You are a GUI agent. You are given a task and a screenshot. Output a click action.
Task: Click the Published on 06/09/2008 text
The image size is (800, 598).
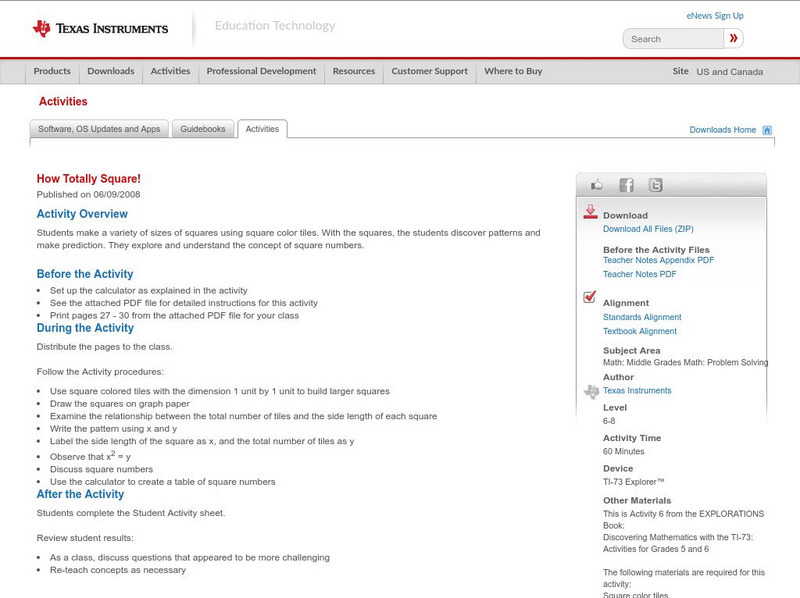88,194
